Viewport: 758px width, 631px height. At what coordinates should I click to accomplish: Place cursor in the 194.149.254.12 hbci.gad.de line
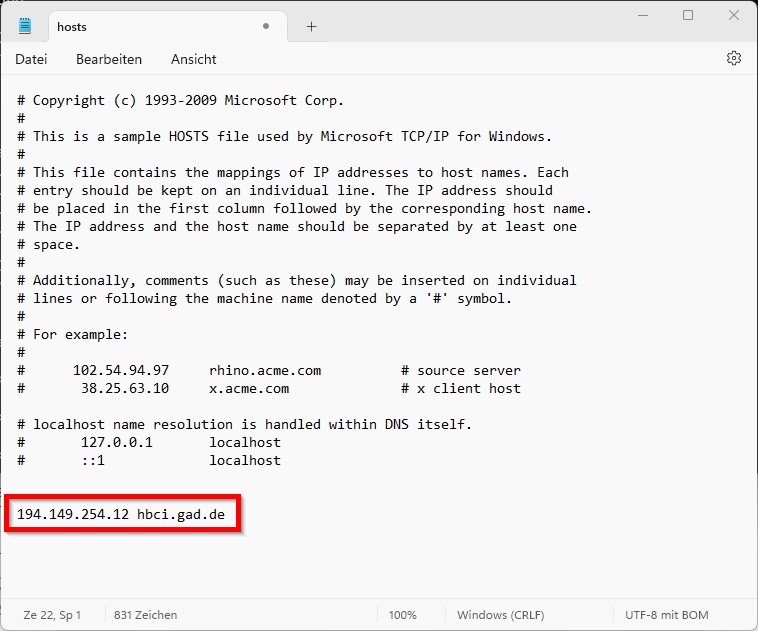click(x=121, y=514)
